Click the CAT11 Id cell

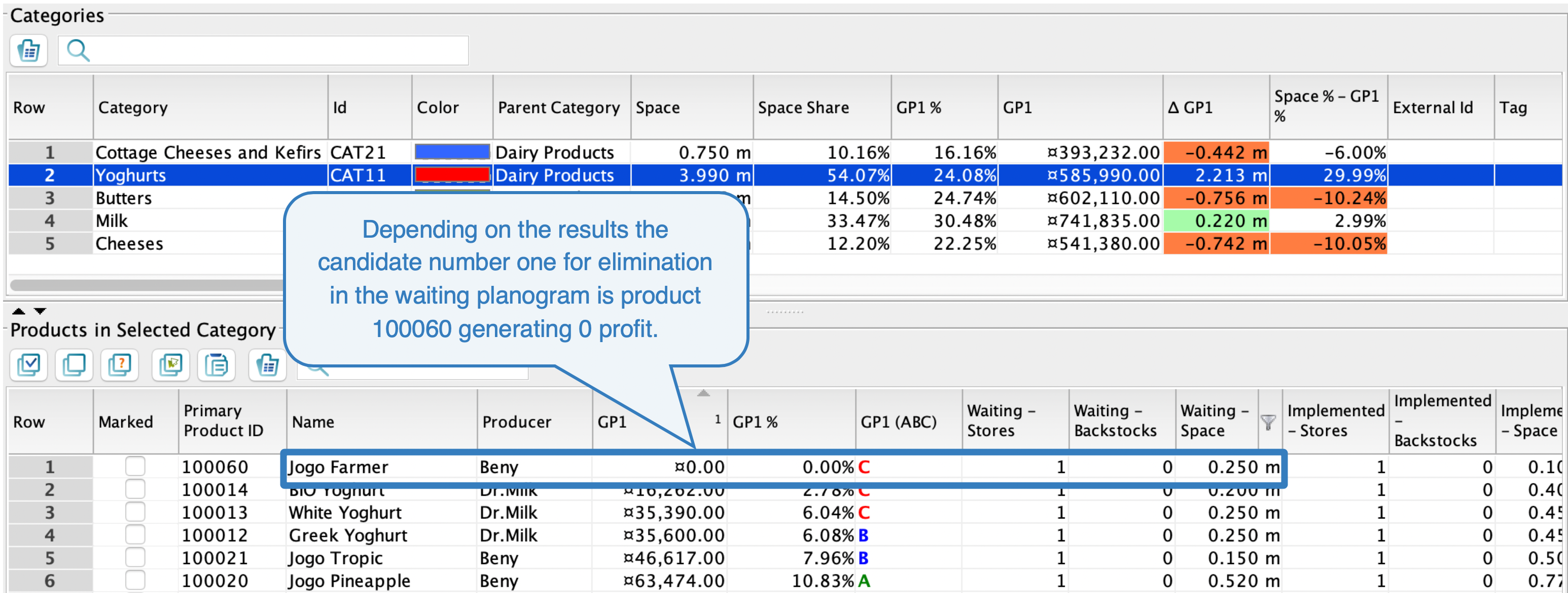370,174
